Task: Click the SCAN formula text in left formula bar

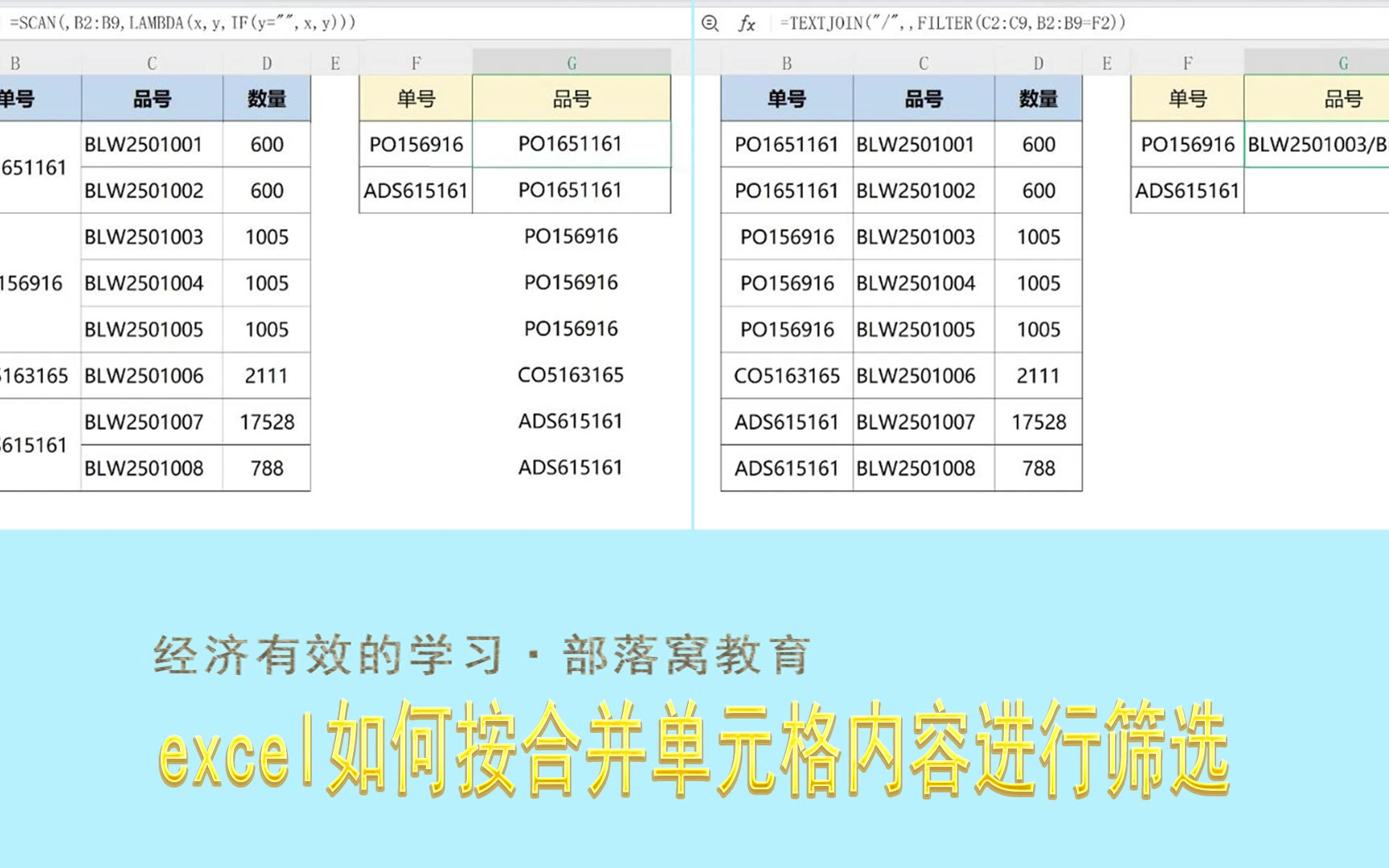Action: [182, 23]
